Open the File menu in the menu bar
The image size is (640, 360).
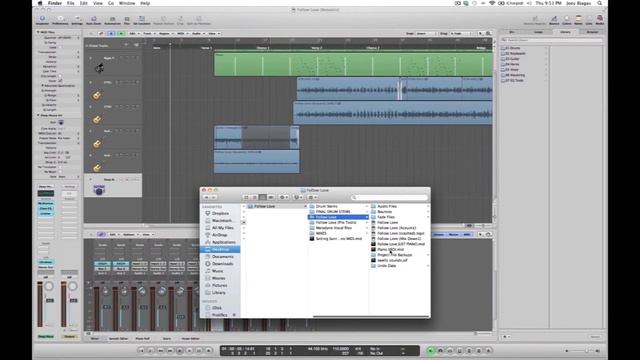point(71,3)
